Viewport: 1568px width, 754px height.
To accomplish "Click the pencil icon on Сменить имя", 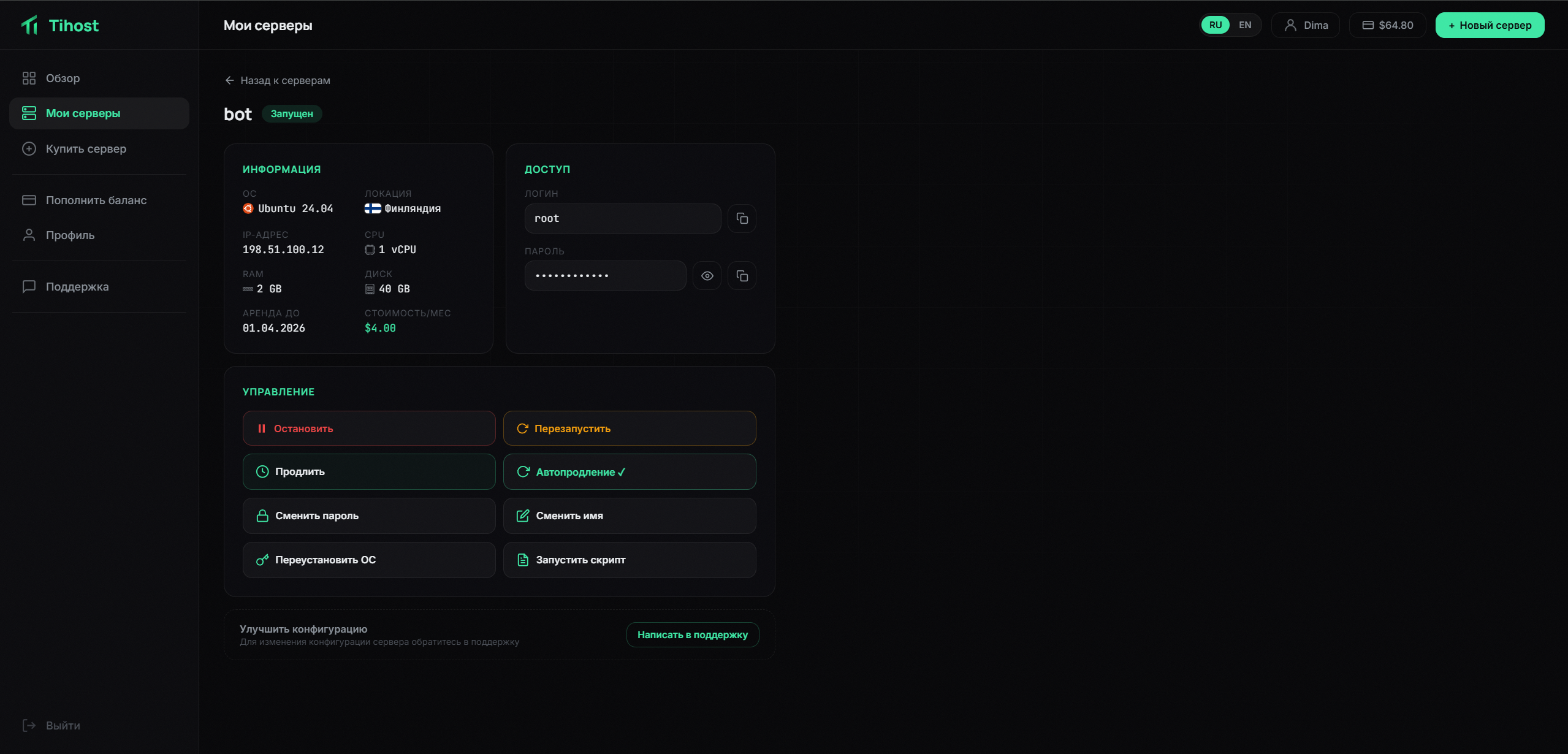I will coord(523,516).
